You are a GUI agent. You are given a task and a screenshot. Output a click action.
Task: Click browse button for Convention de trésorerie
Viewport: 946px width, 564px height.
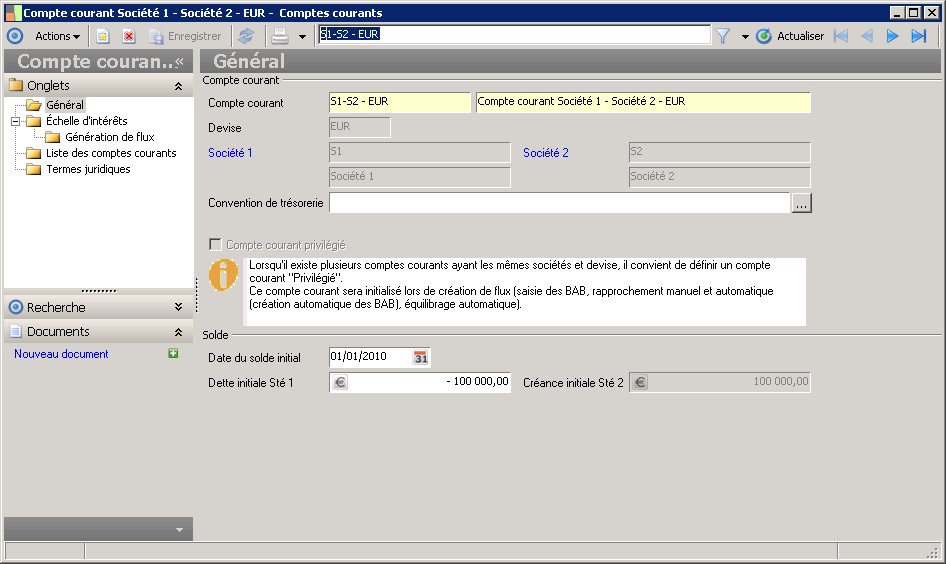pyautogui.click(x=801, y=203)
